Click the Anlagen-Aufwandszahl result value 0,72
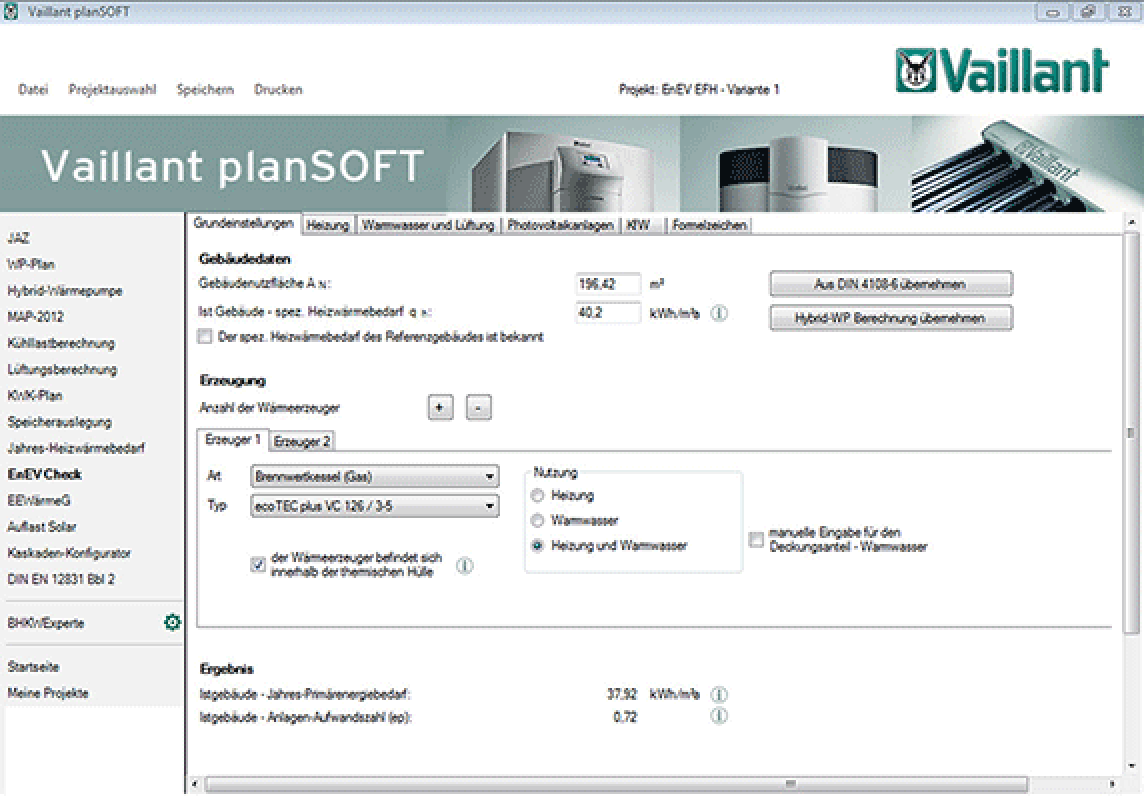Screen dimensions: 1144x796 click(625, 716)
